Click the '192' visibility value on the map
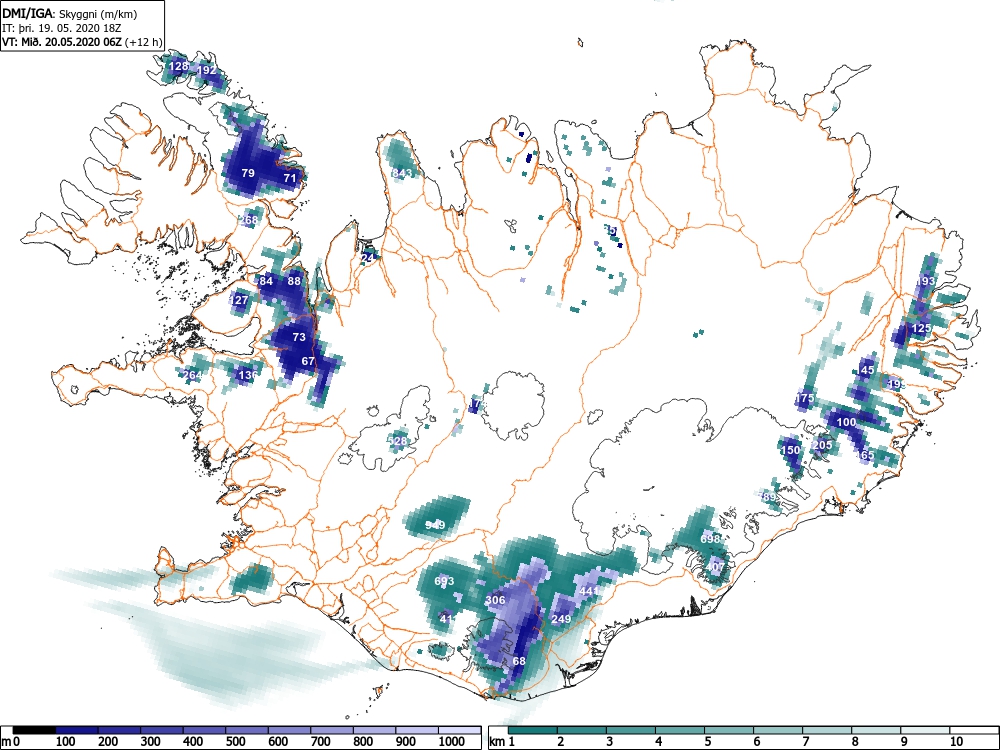1000x750 pixels. [x=207, y=70]
